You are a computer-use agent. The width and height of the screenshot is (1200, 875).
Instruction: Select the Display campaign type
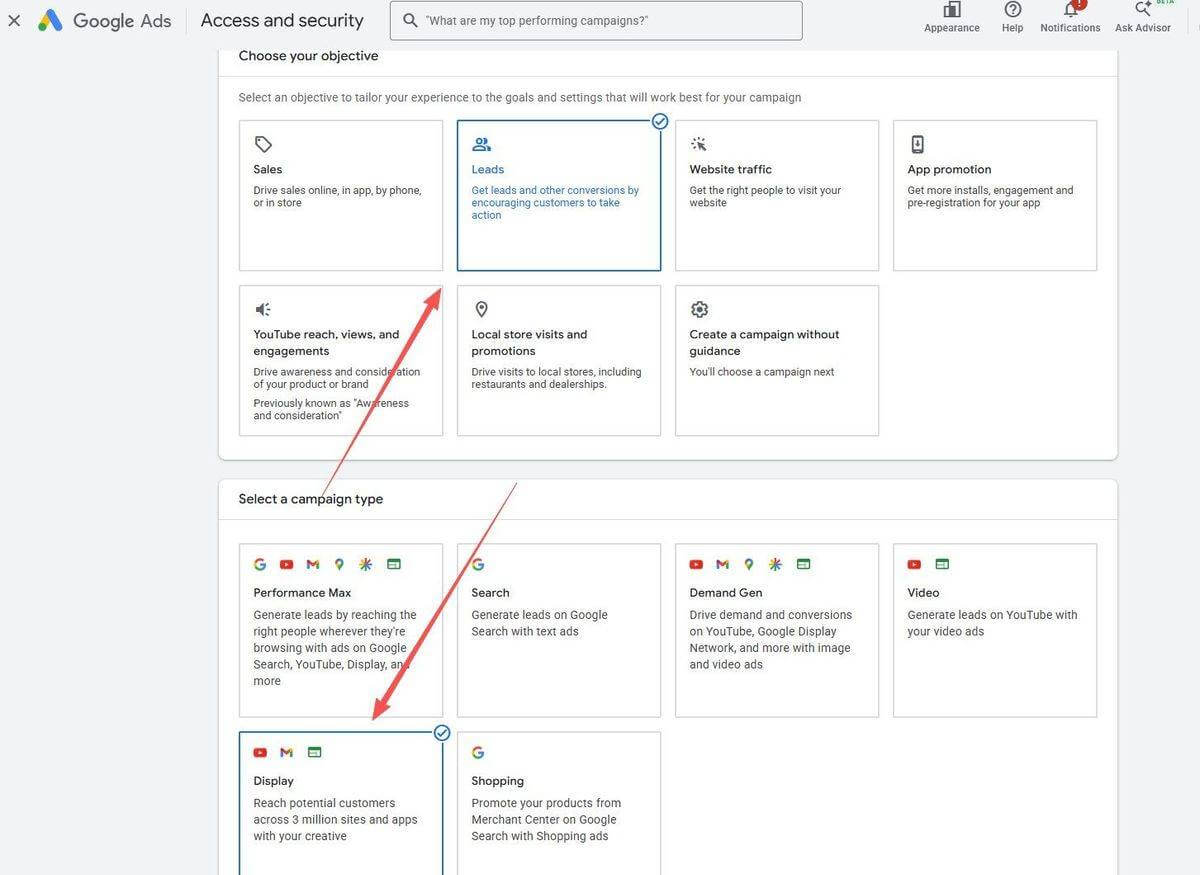tap(341, 803)
